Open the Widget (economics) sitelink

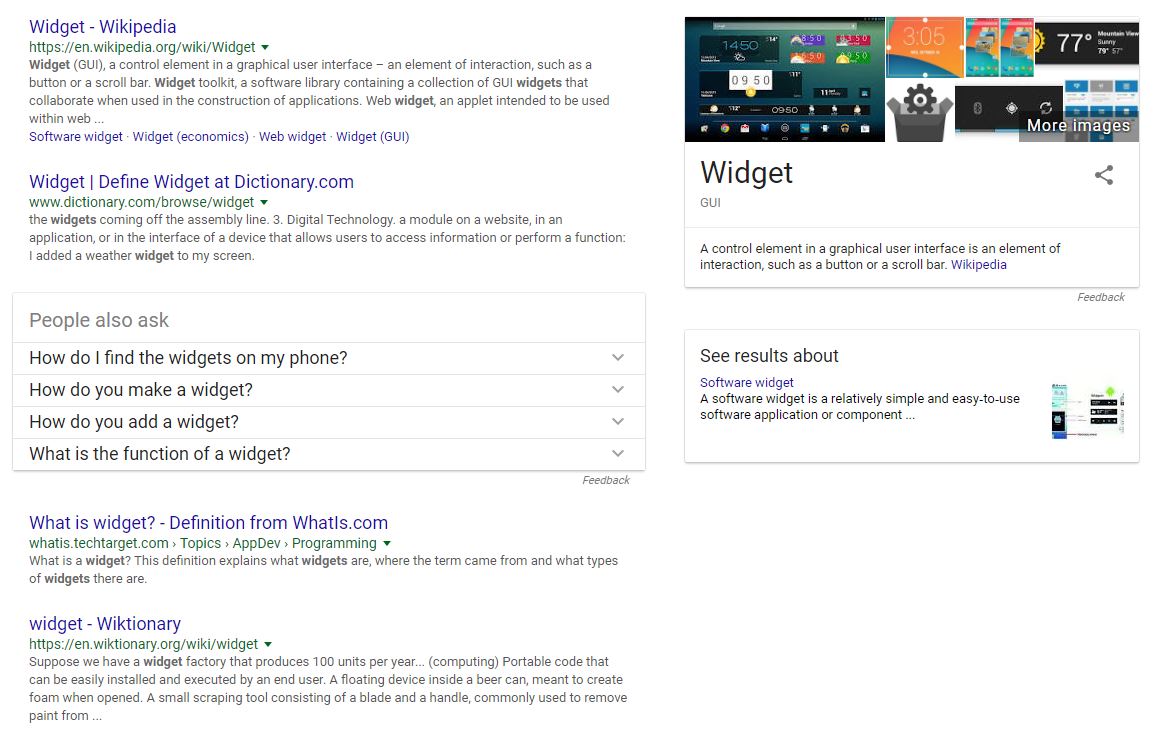190,137
